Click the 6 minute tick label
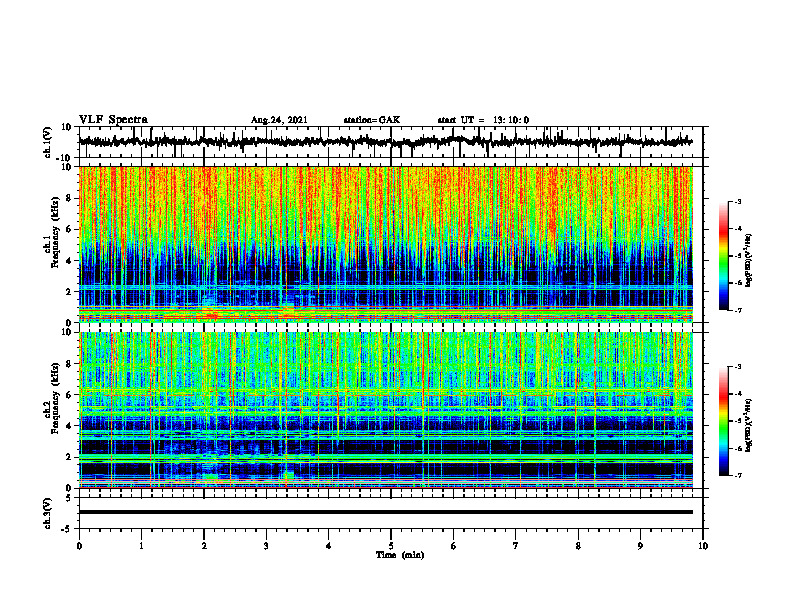The width and height of the screenshot is (792, 612). (x=454, y=546)
